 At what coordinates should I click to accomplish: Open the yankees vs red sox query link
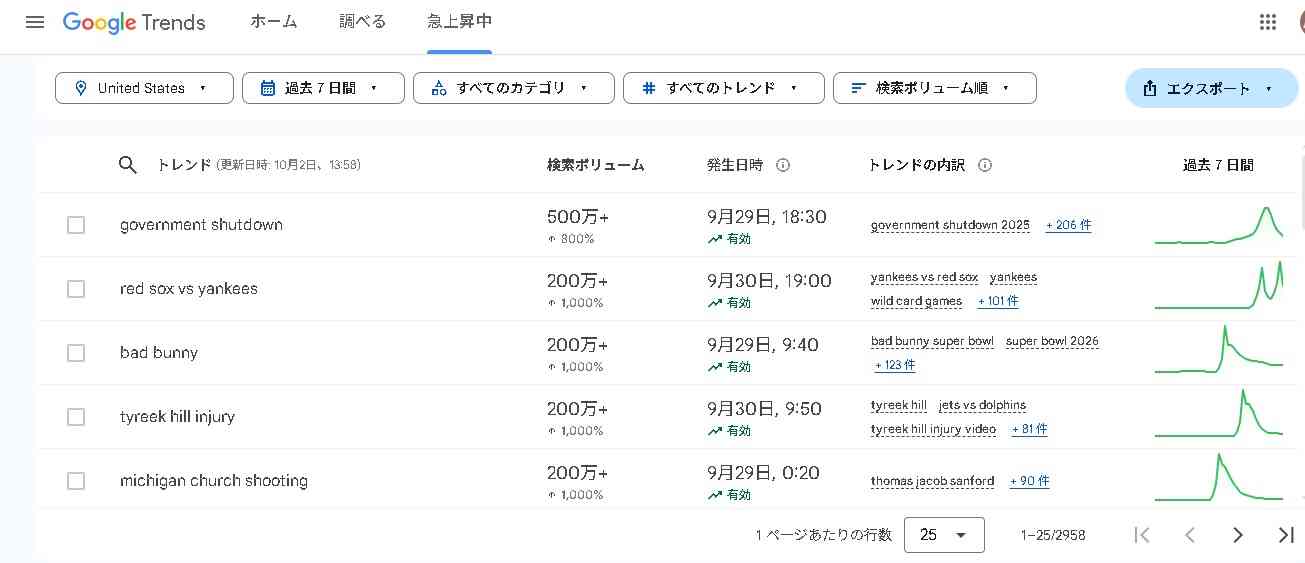(924, 277)
